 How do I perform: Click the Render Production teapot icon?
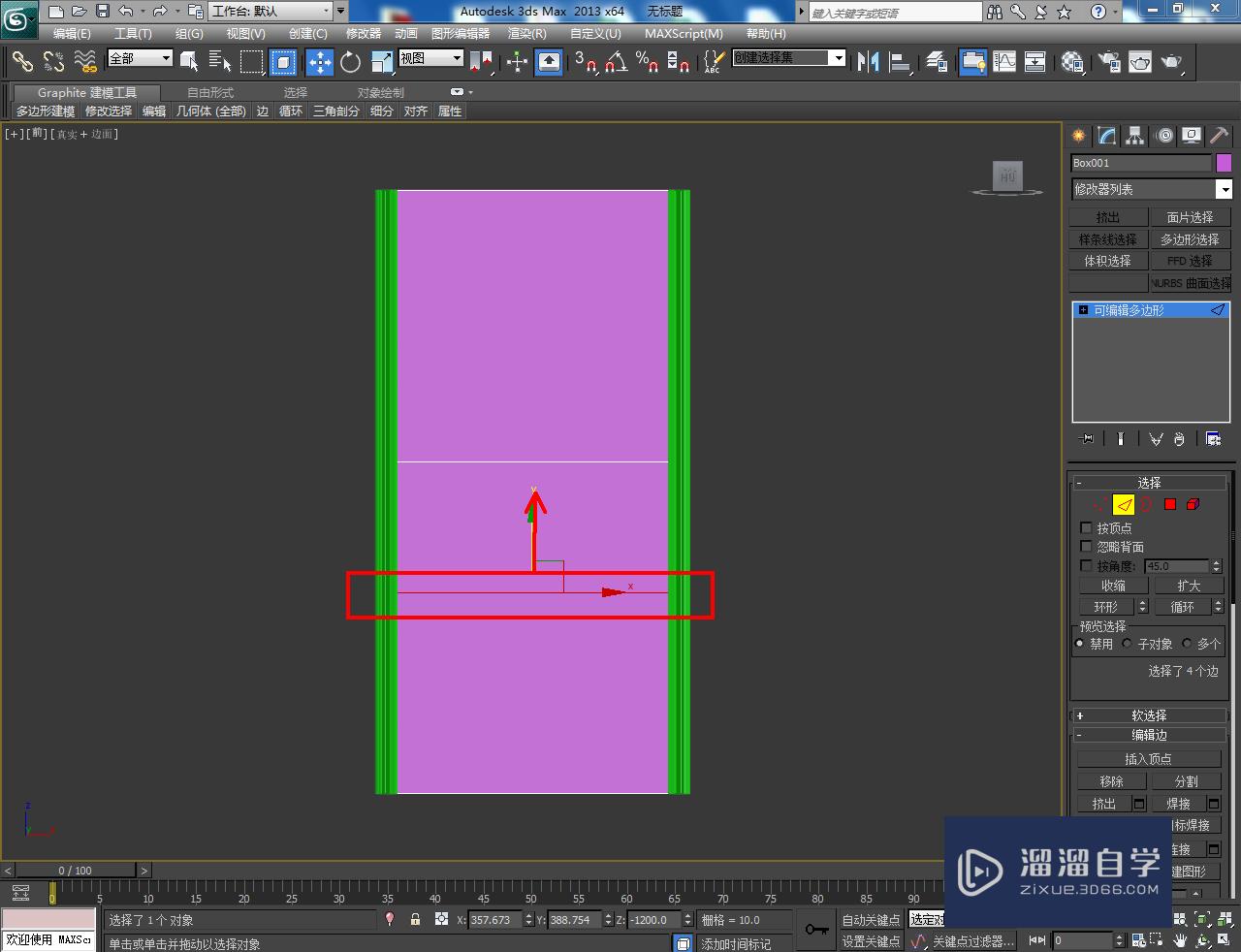coord(1172,62)
